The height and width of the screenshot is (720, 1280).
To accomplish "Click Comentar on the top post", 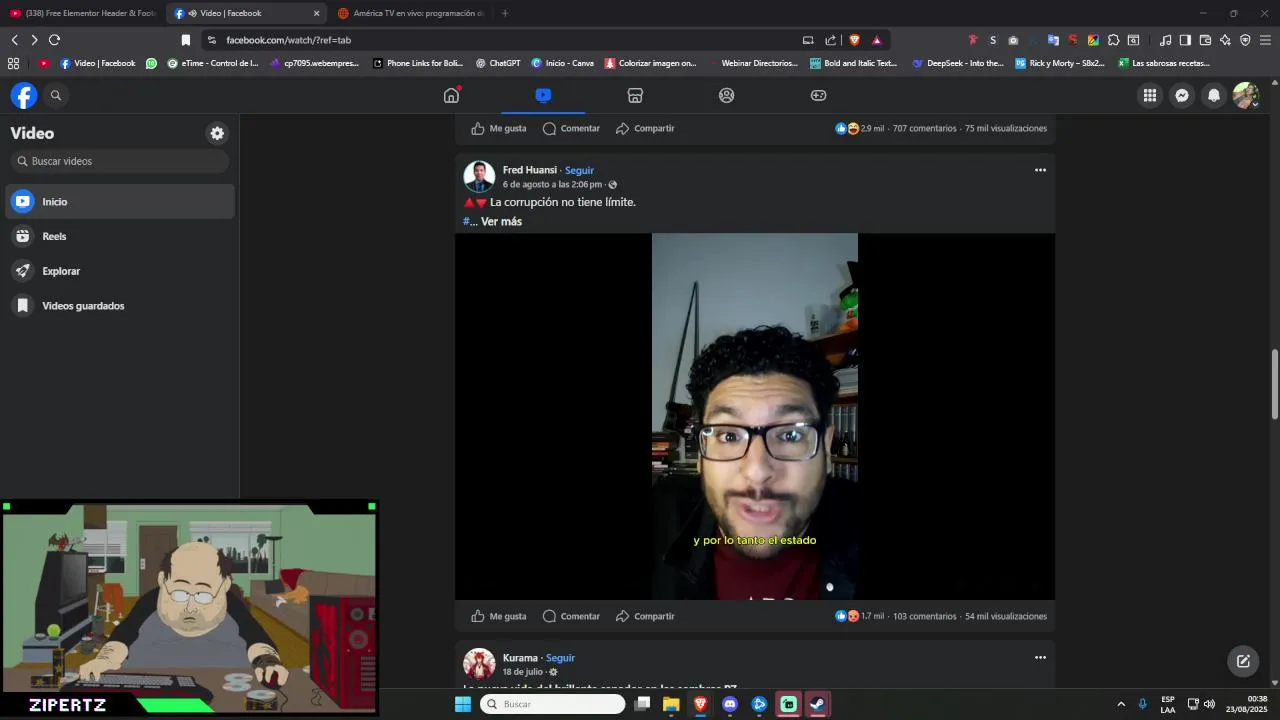I will coord(571,128).
